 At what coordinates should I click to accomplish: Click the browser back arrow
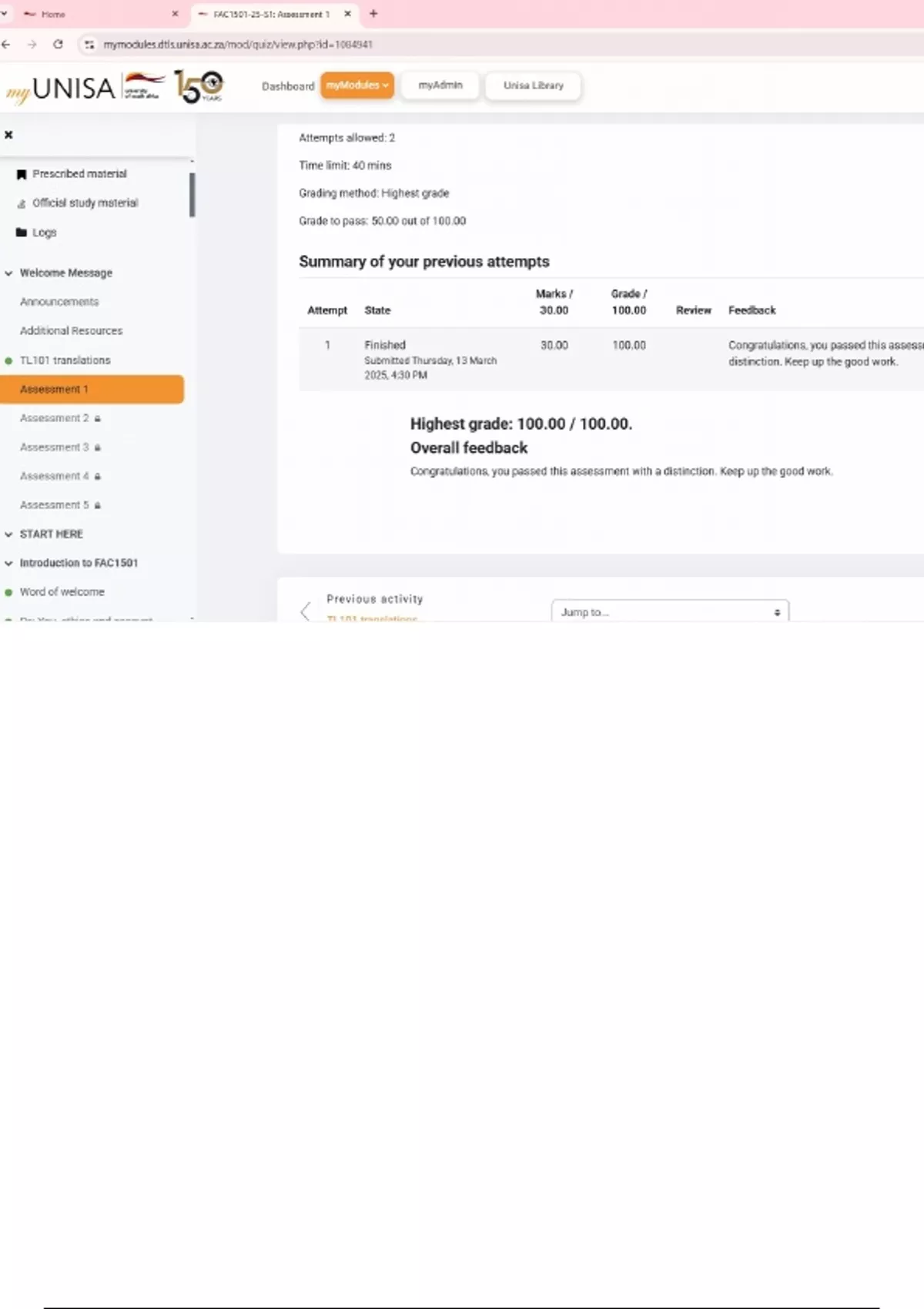pos(6,45)
